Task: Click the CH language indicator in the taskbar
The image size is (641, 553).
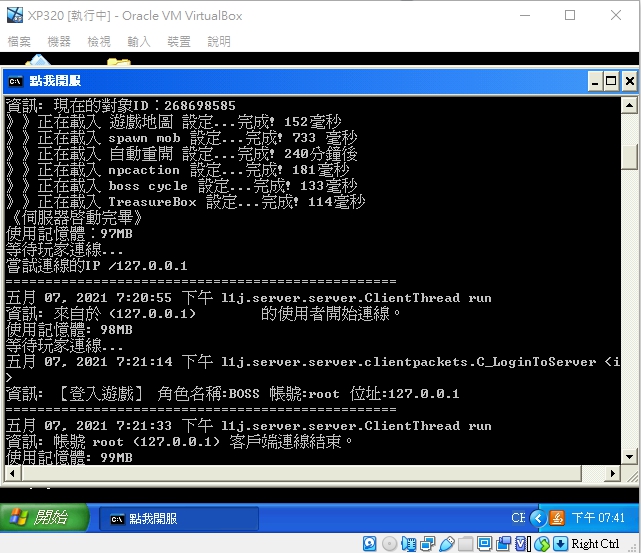Action: pos(518,518)
